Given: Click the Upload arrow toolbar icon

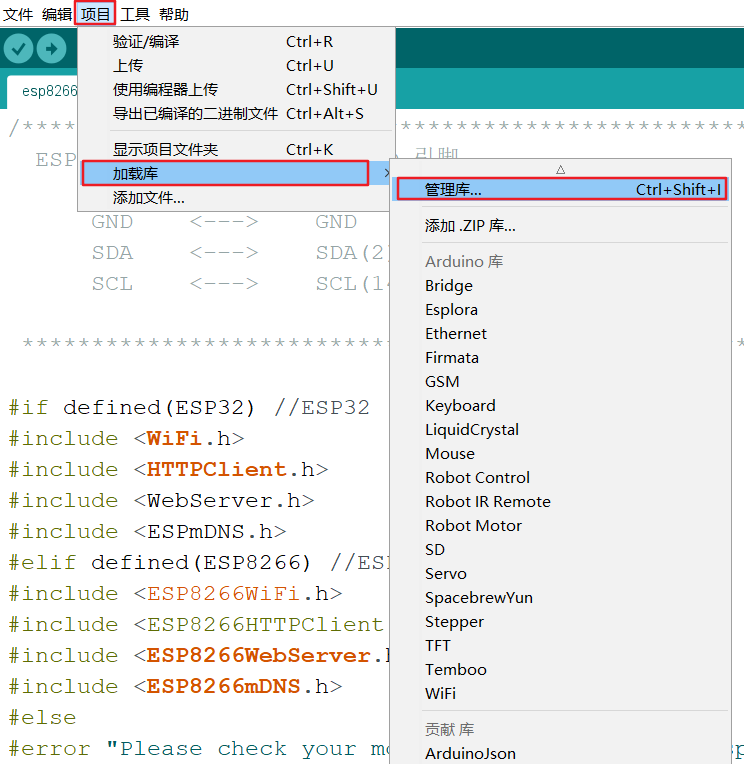Looking at the screenshot, I should click(x=51, y=48).
